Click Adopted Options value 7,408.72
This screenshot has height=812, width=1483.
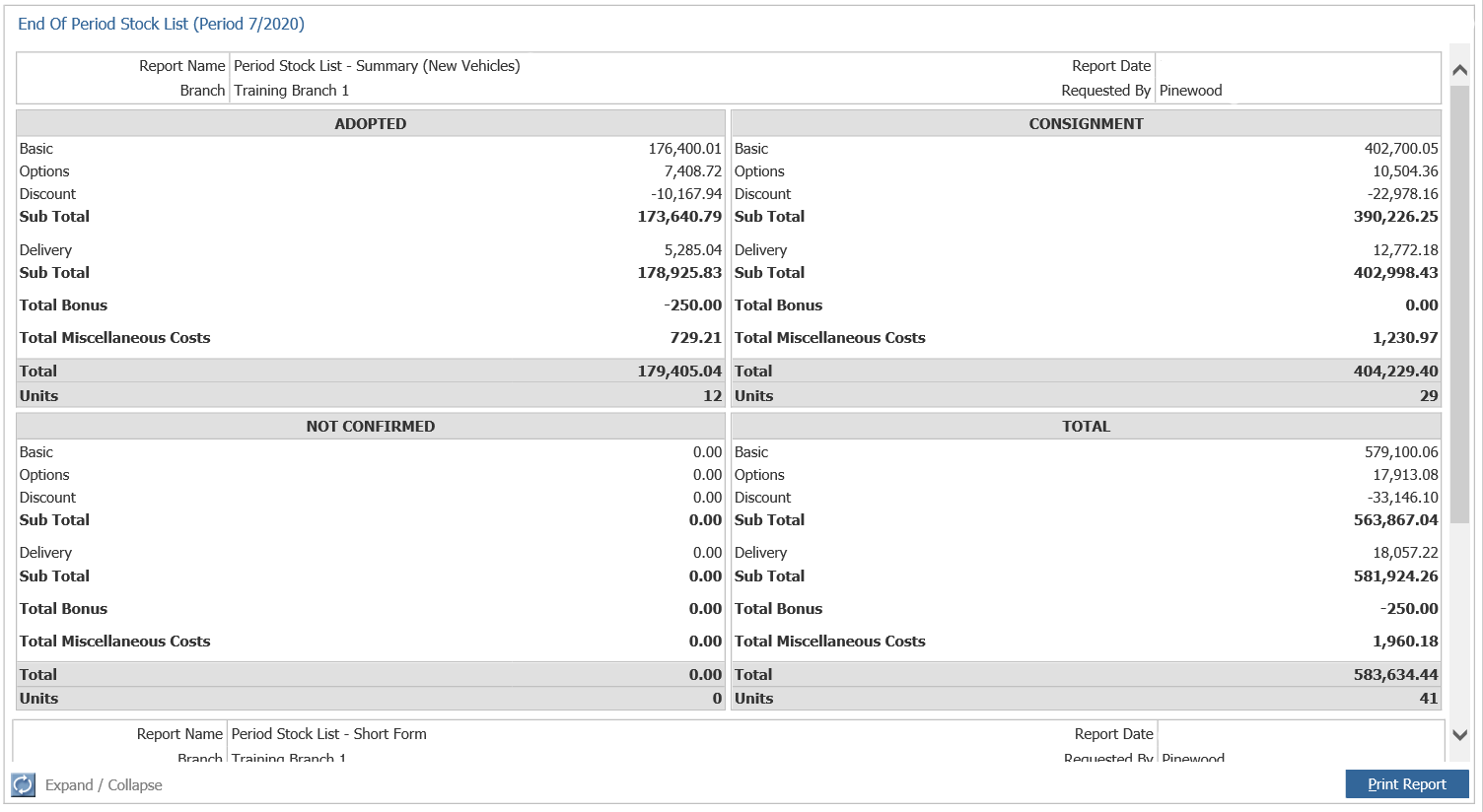692,171
